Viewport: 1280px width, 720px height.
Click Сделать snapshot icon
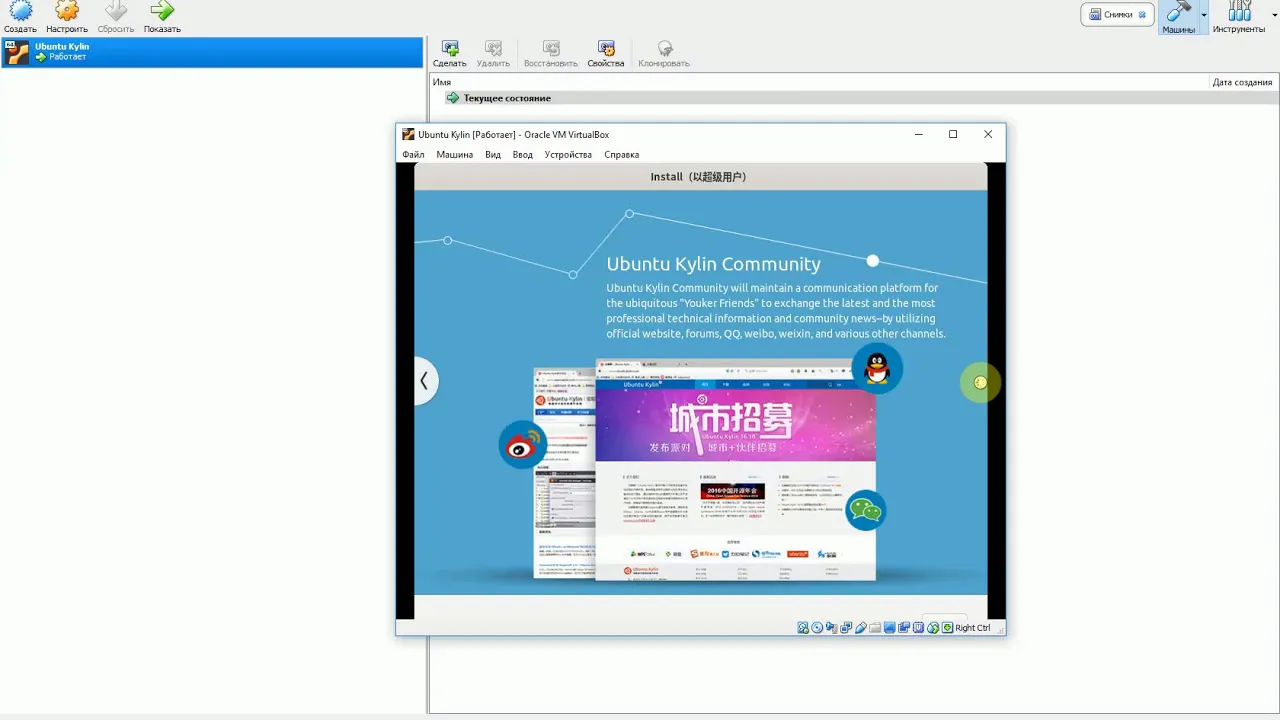click(x=450, y=48)
